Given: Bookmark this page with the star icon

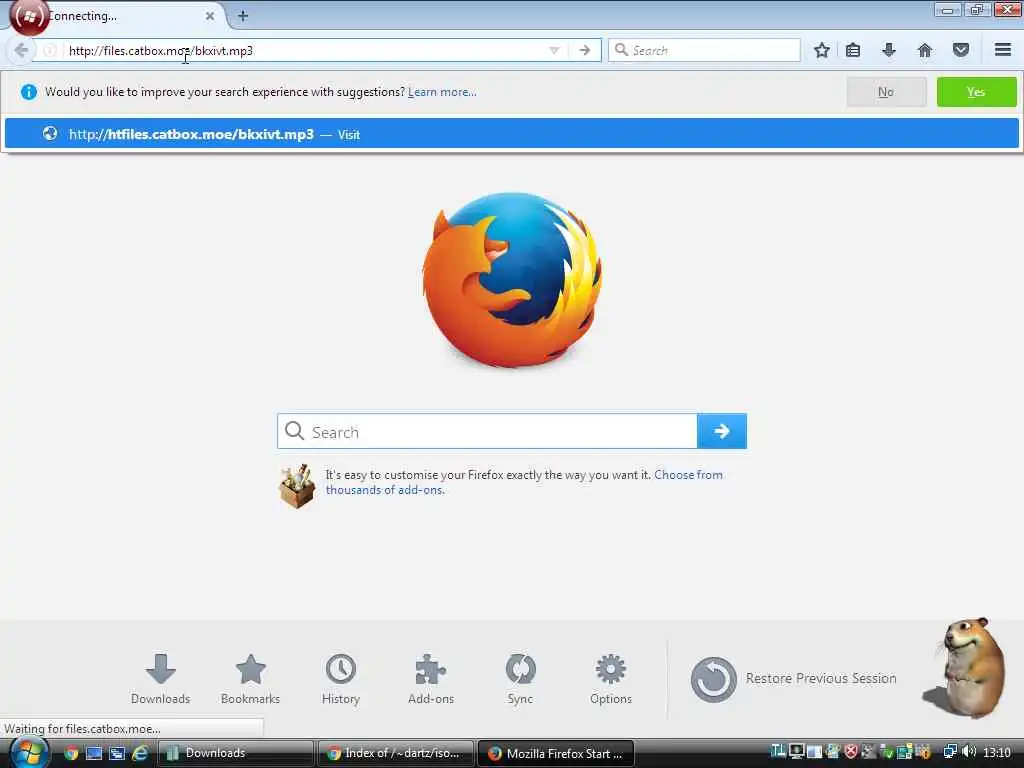Looking at the screenshot, I should [x=822, y=50].
